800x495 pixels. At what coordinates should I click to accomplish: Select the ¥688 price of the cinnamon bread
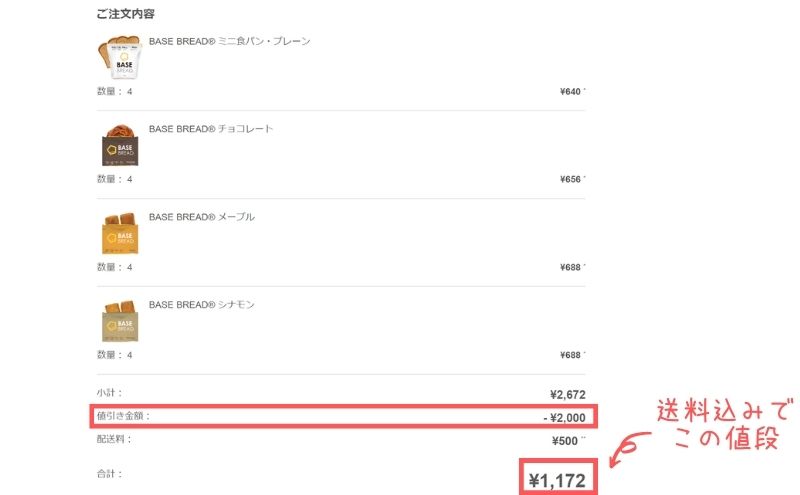[x=570, y=355]
